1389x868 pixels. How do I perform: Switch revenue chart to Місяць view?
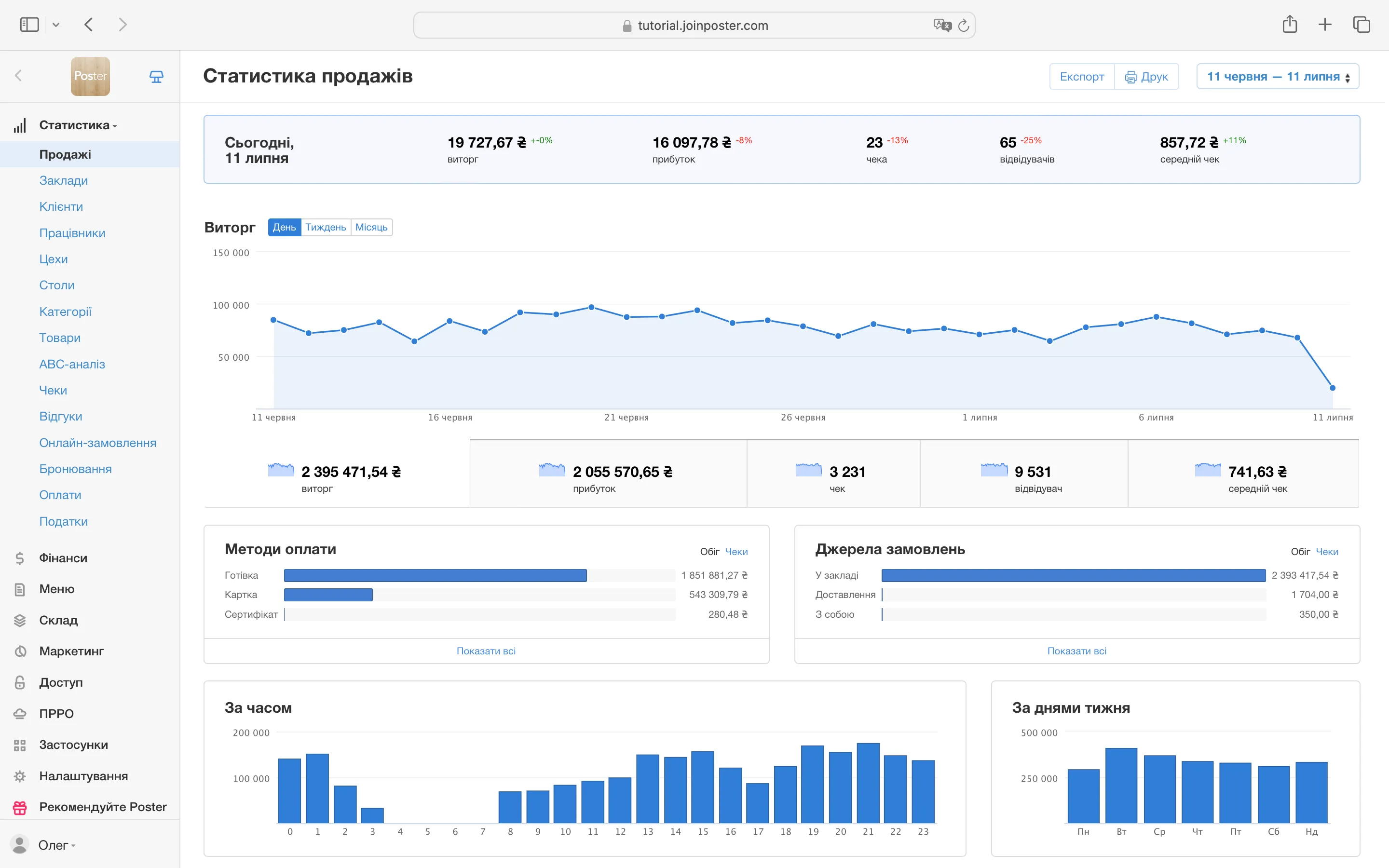coord(371,227)
